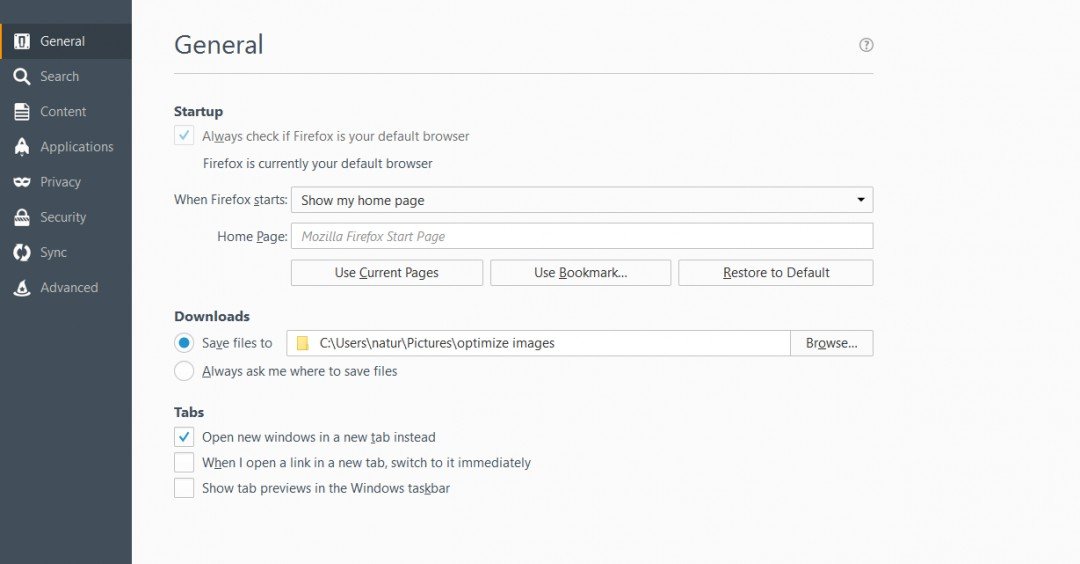
Task: Click the Applications rocket icon in sidebar
Action: [21, 147]
